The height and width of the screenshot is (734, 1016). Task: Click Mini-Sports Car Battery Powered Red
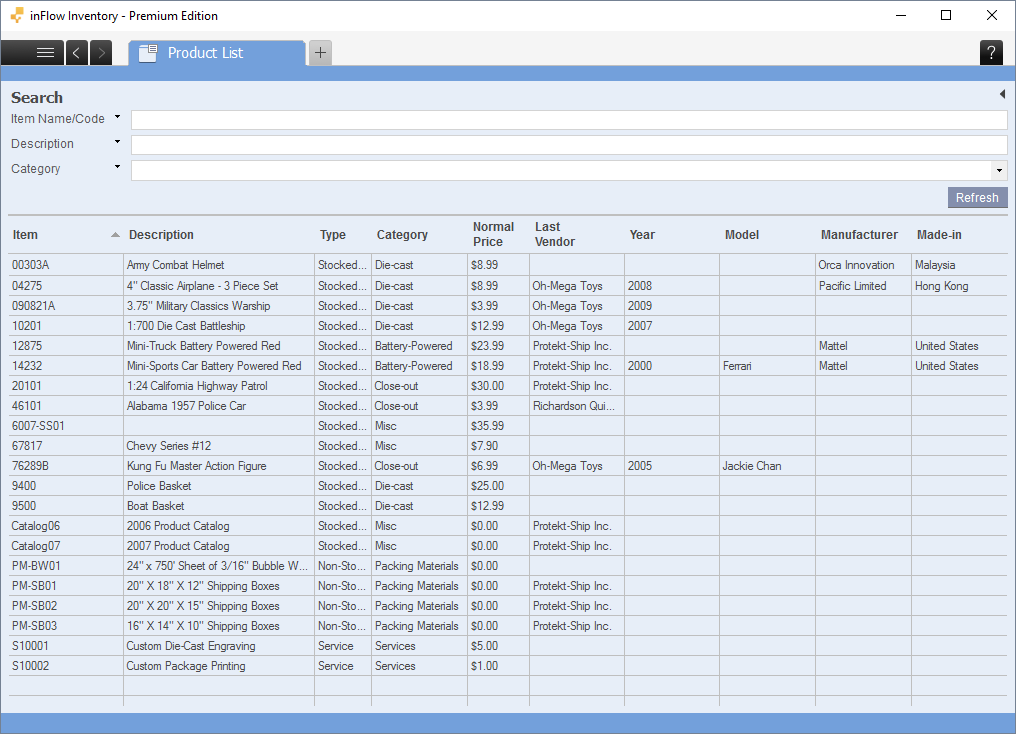(214, 366)
